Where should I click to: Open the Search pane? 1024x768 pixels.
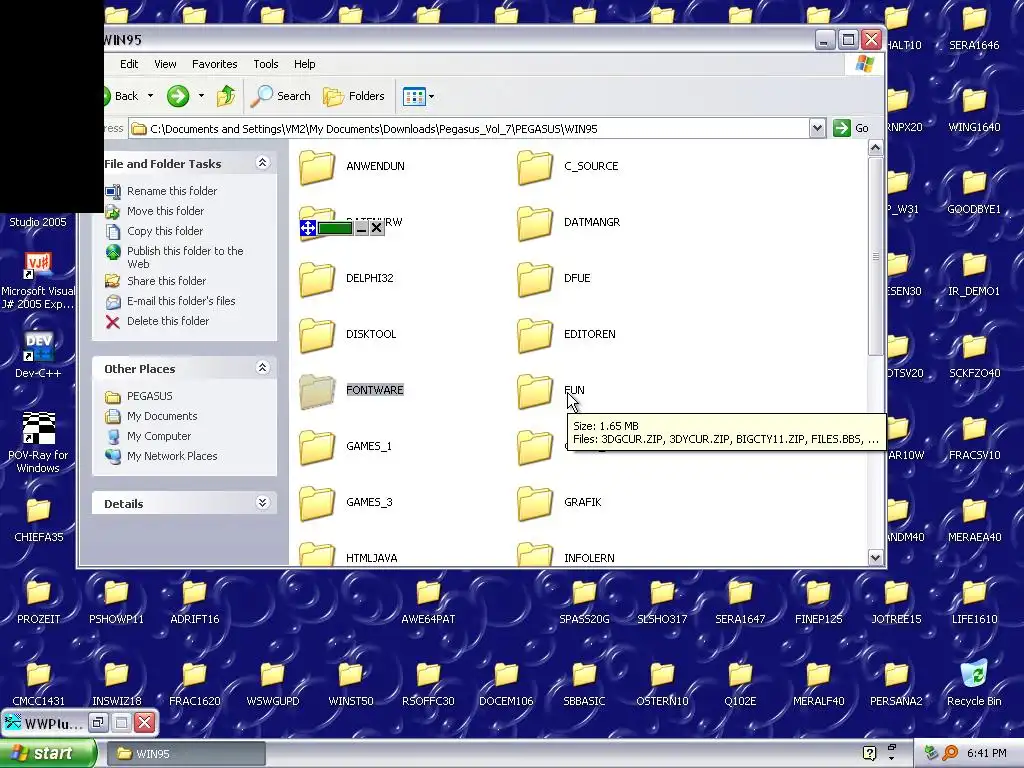tap(281, 97)
